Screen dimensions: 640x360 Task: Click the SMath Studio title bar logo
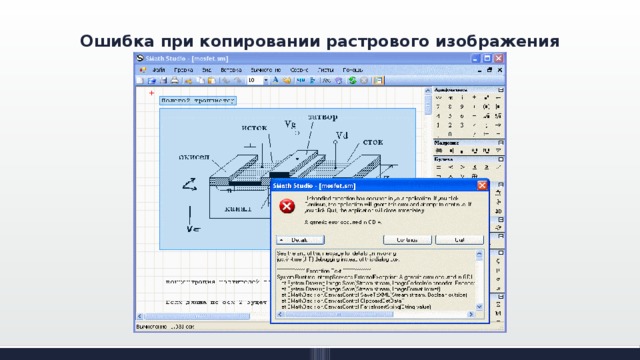click(x=140, y=58)
